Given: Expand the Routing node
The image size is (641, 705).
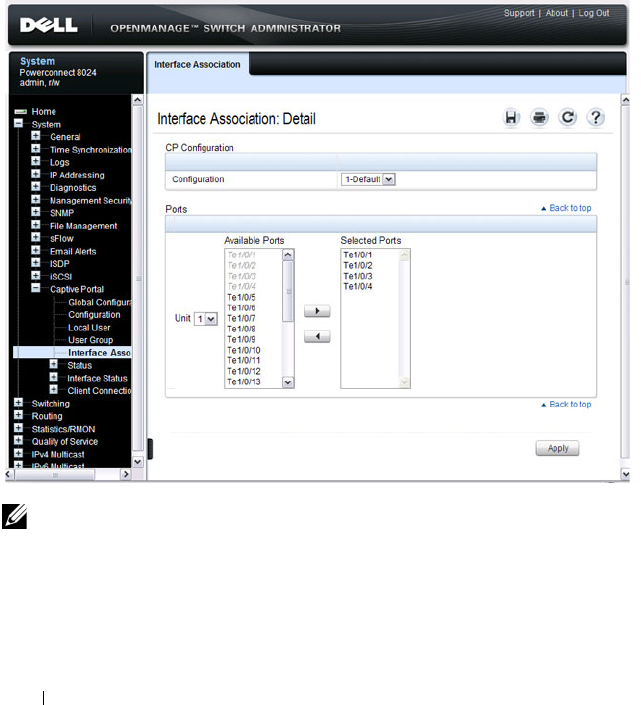Looking at the screenshot, I should coord(18,415).
